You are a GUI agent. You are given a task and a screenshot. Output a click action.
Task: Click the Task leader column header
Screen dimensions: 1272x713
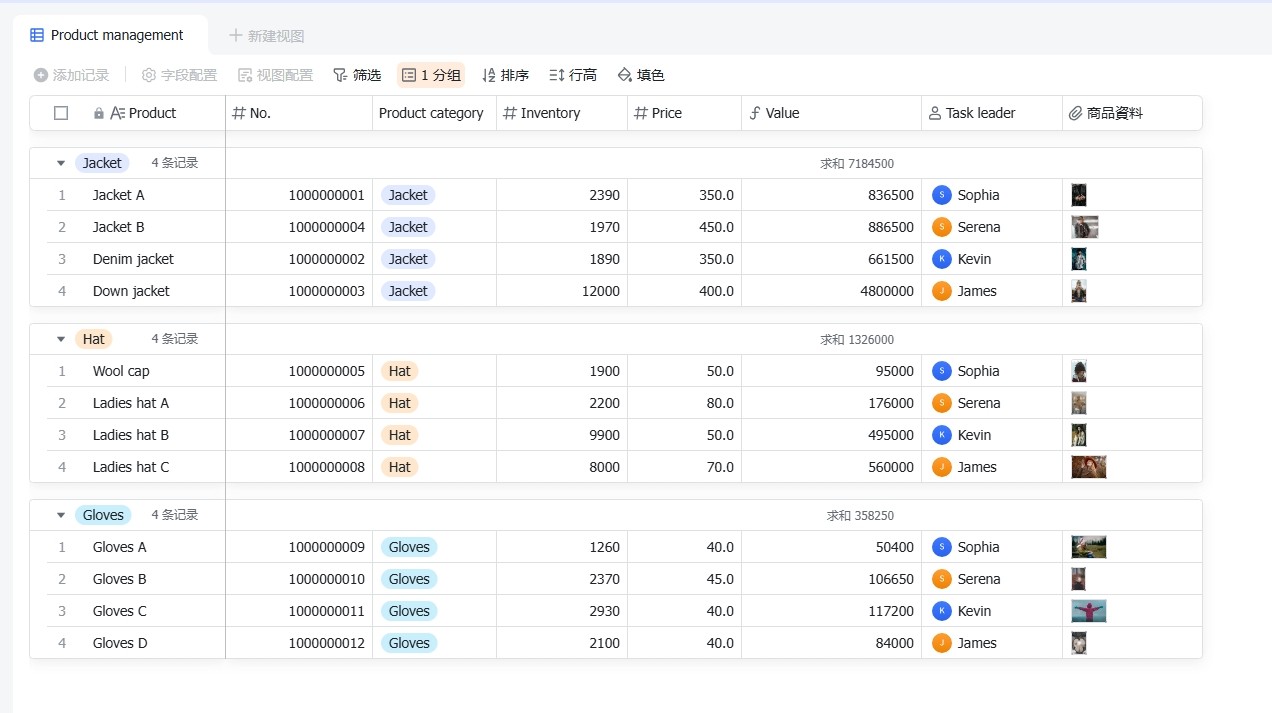[x=992, y=113]
